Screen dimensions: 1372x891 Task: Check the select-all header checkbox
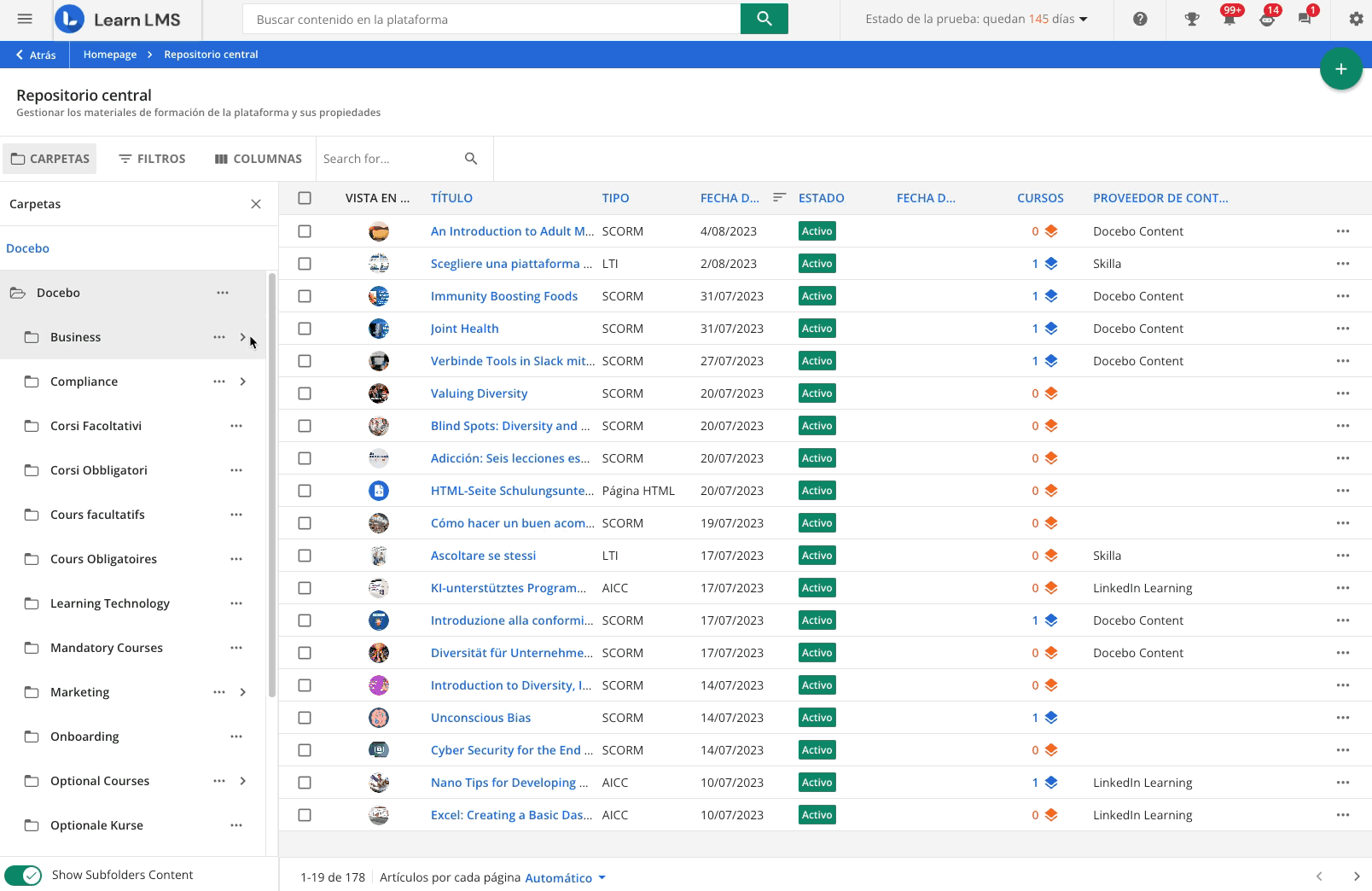point(305,198)
